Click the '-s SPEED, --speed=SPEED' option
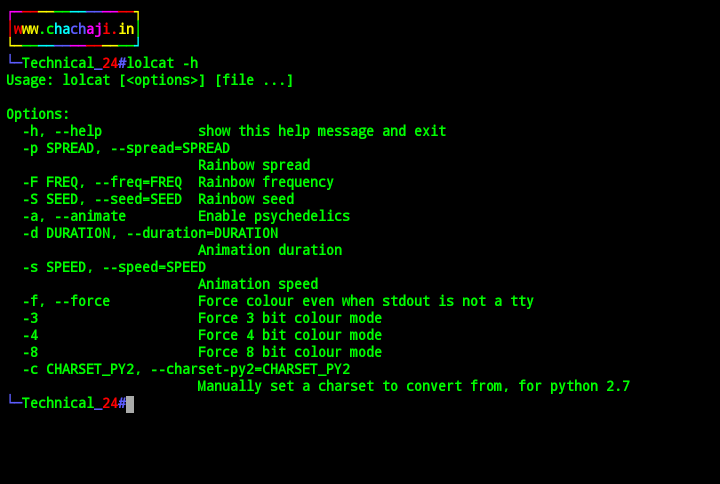The image size is (720, 484). coord(114,267)
